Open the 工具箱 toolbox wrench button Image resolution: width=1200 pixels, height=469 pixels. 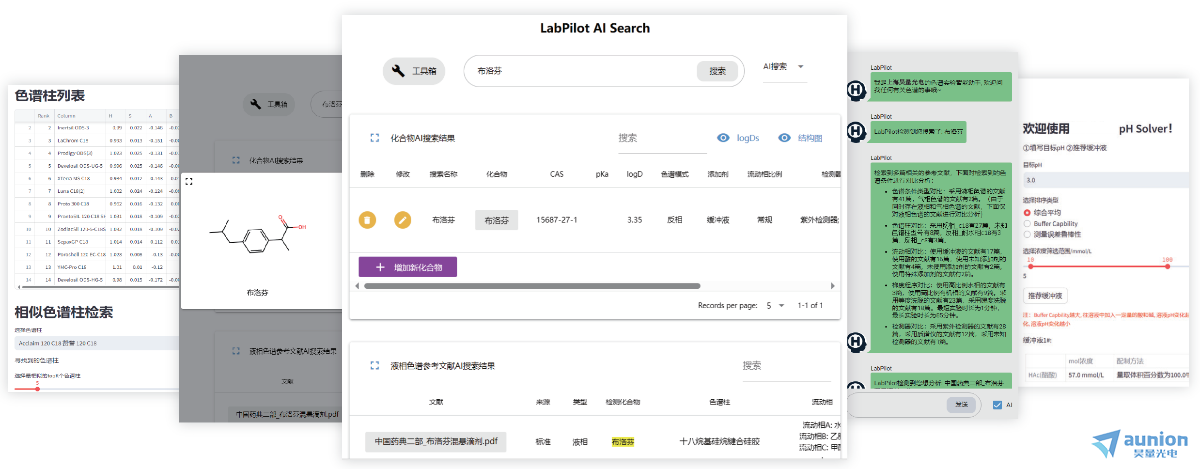[x=414, y=71]
